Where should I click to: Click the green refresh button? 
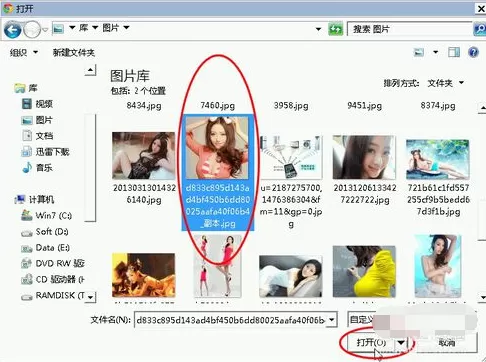(336, 29)
